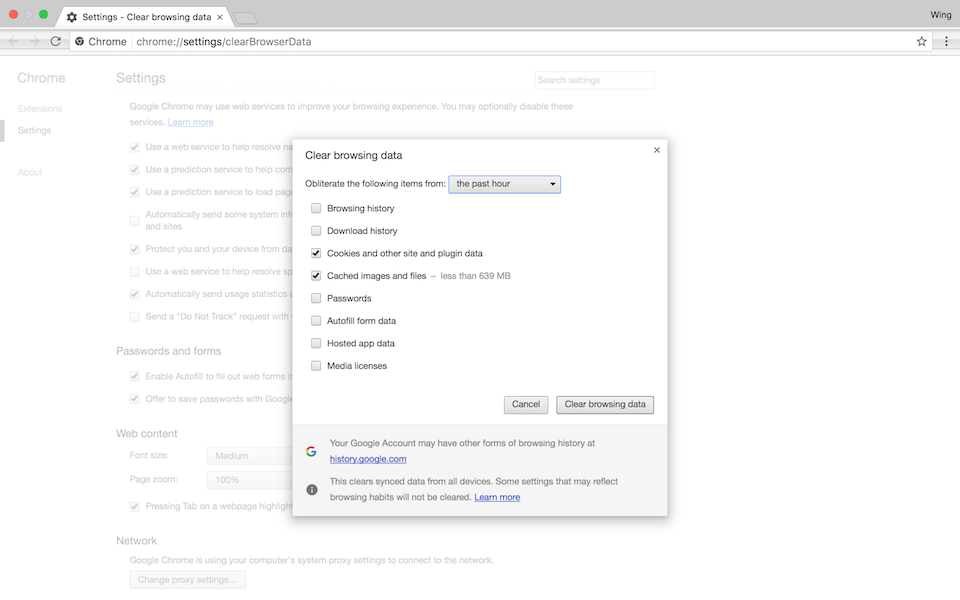Open the Chrome three-dot menu

pos(946,42)
